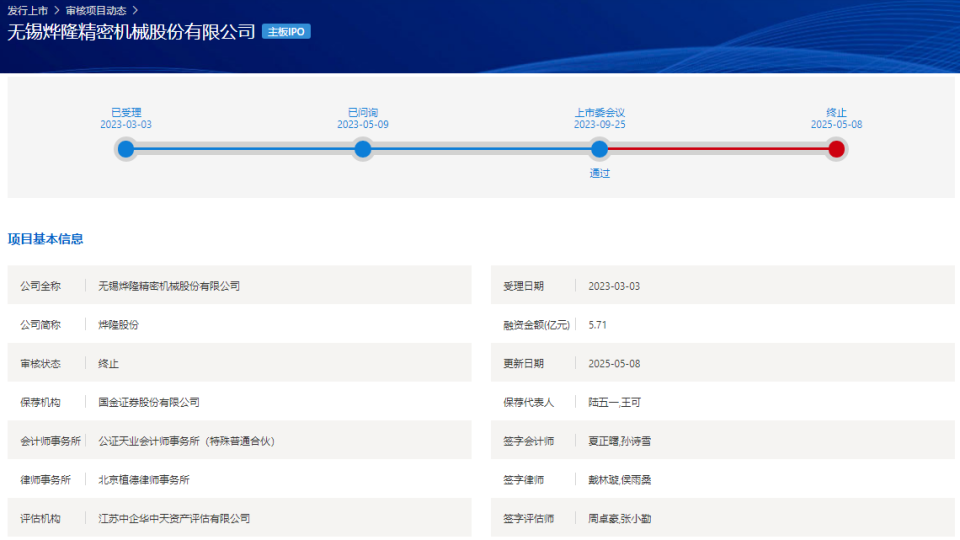Click the 审核状态 value 终止
This screenshot has width=960, height=540.
click(108, 364)
